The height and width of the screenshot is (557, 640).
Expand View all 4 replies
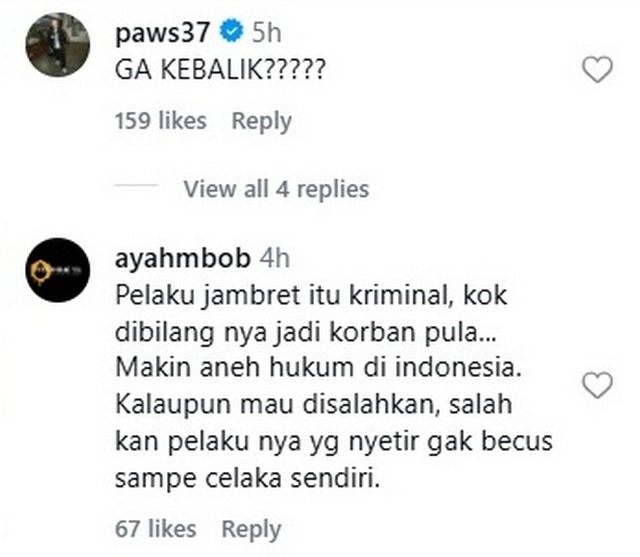click(276, 189)
